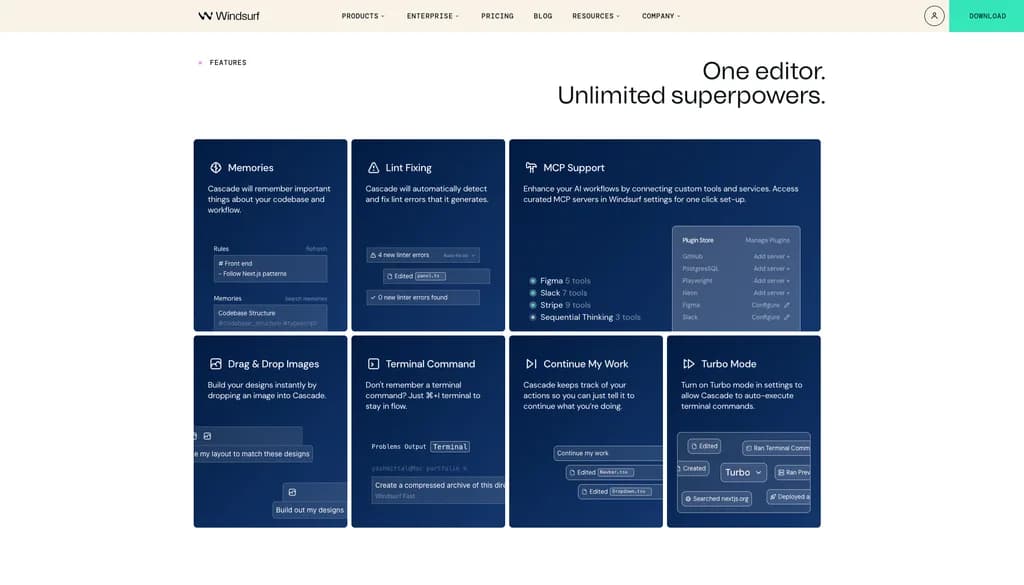1024x585 pixels.
Task: Click Refresh next to Rules
Action: [x=316, y=249]
